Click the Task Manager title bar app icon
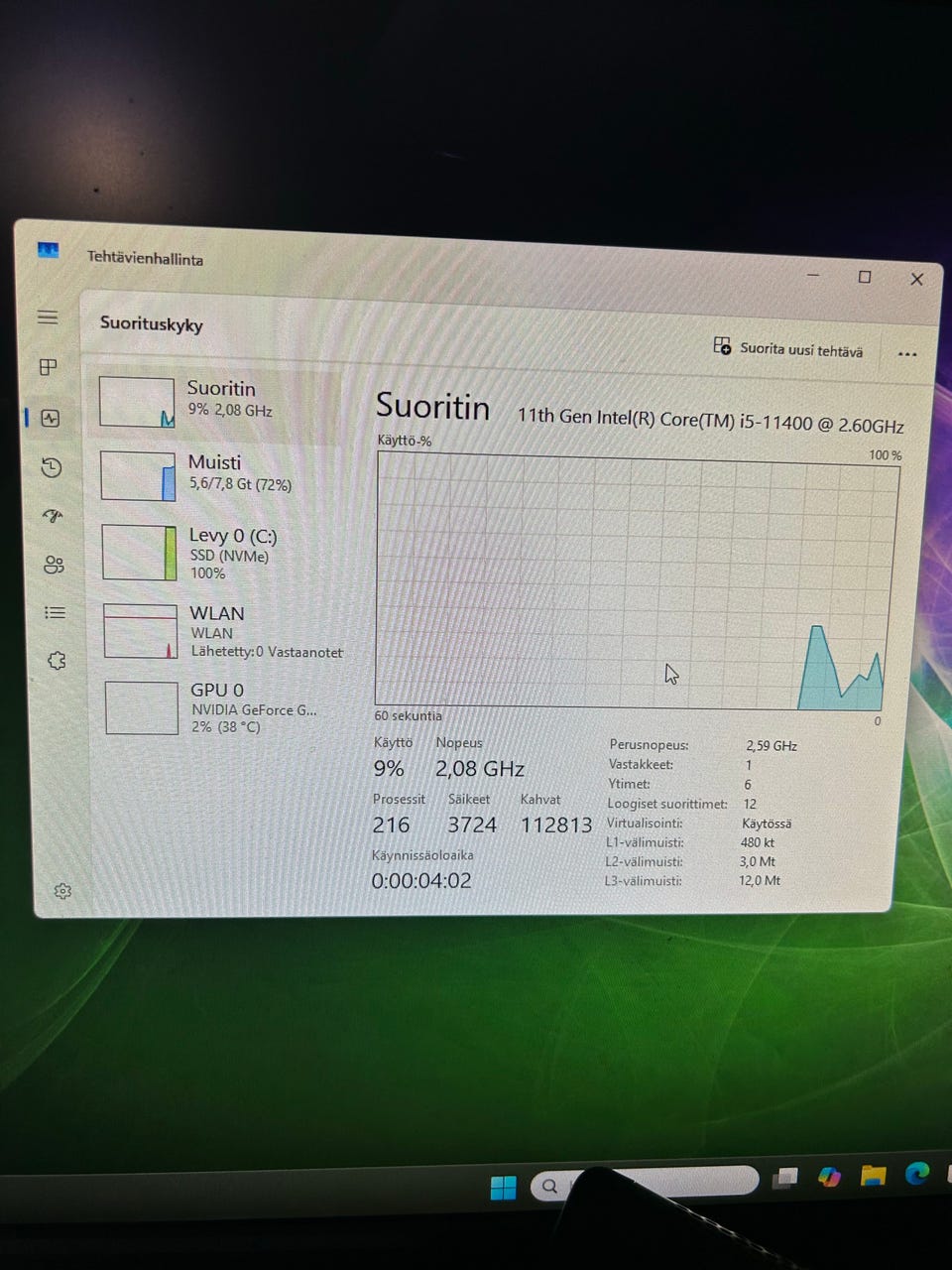 [48, 250]
